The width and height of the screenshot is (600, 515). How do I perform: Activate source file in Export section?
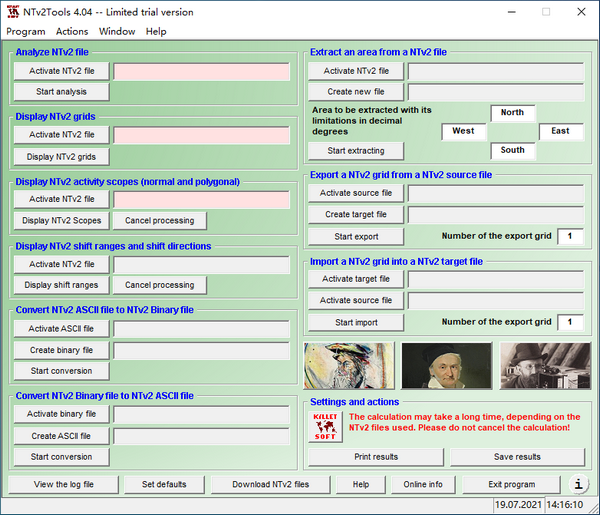click(356, 193)
